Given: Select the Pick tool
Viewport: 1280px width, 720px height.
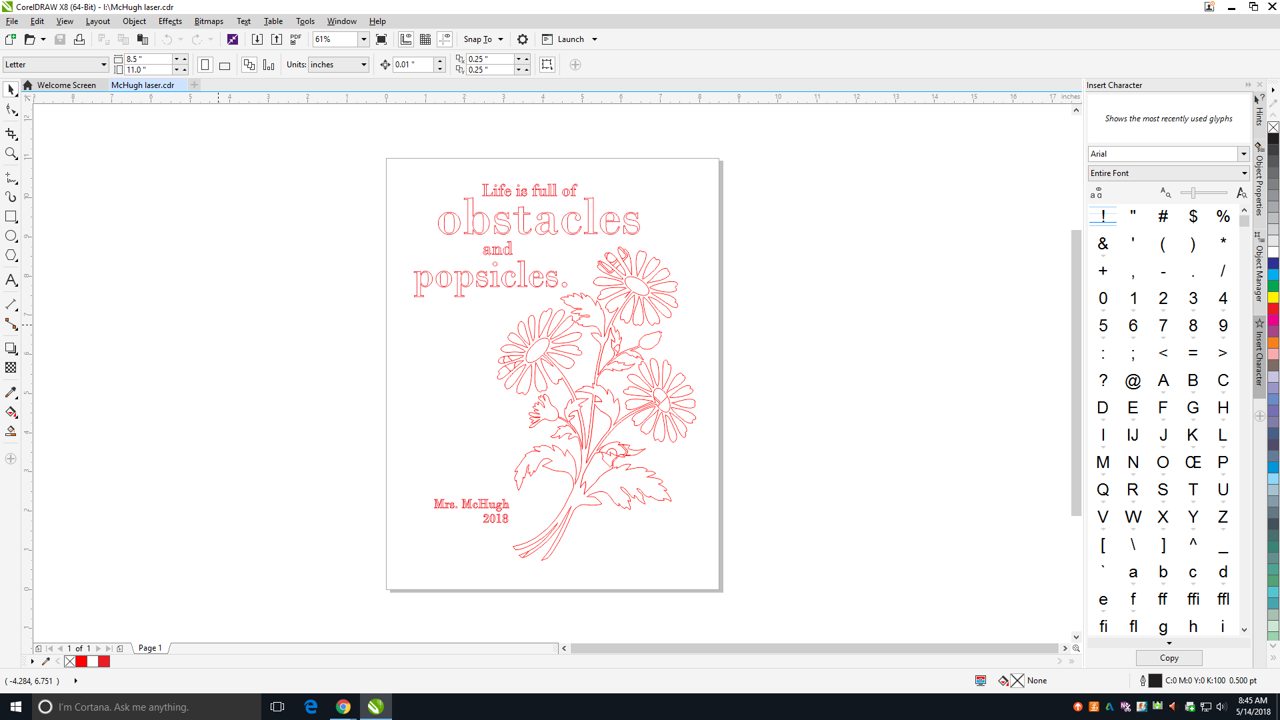Looking at the screenshot, I should [11, 90].
